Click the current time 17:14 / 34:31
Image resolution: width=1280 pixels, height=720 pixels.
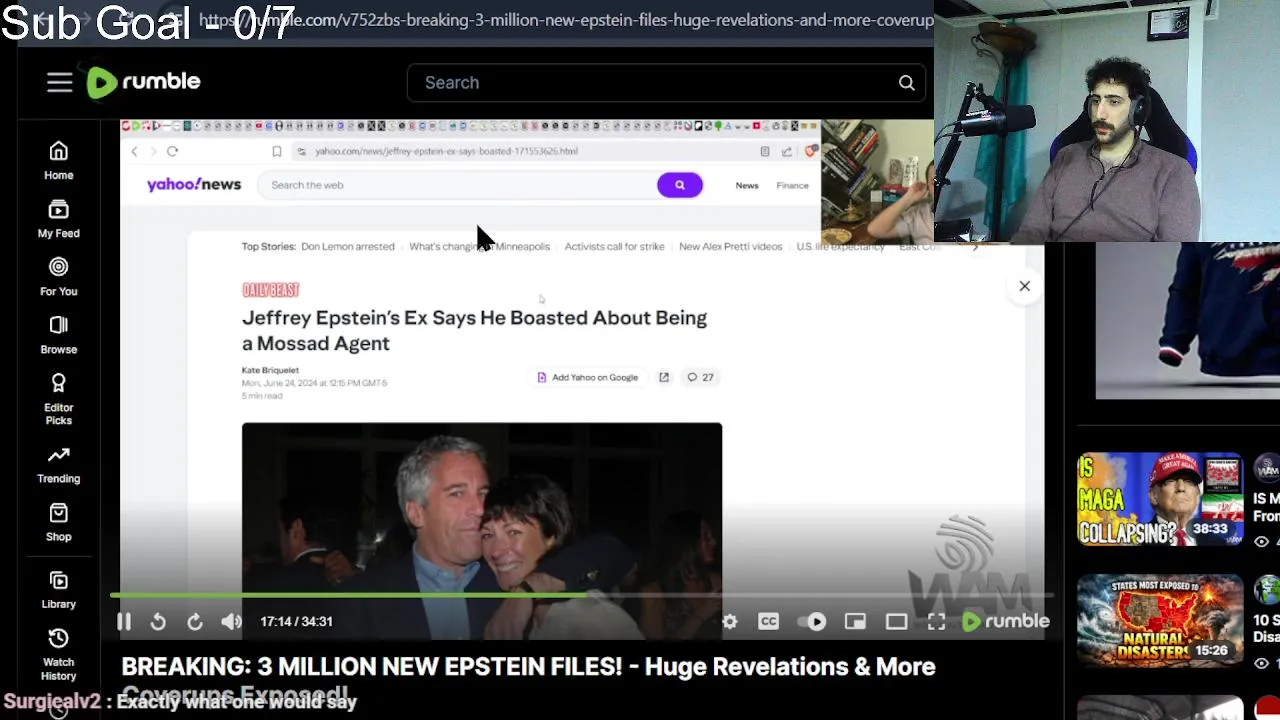(x=296, y=621)
